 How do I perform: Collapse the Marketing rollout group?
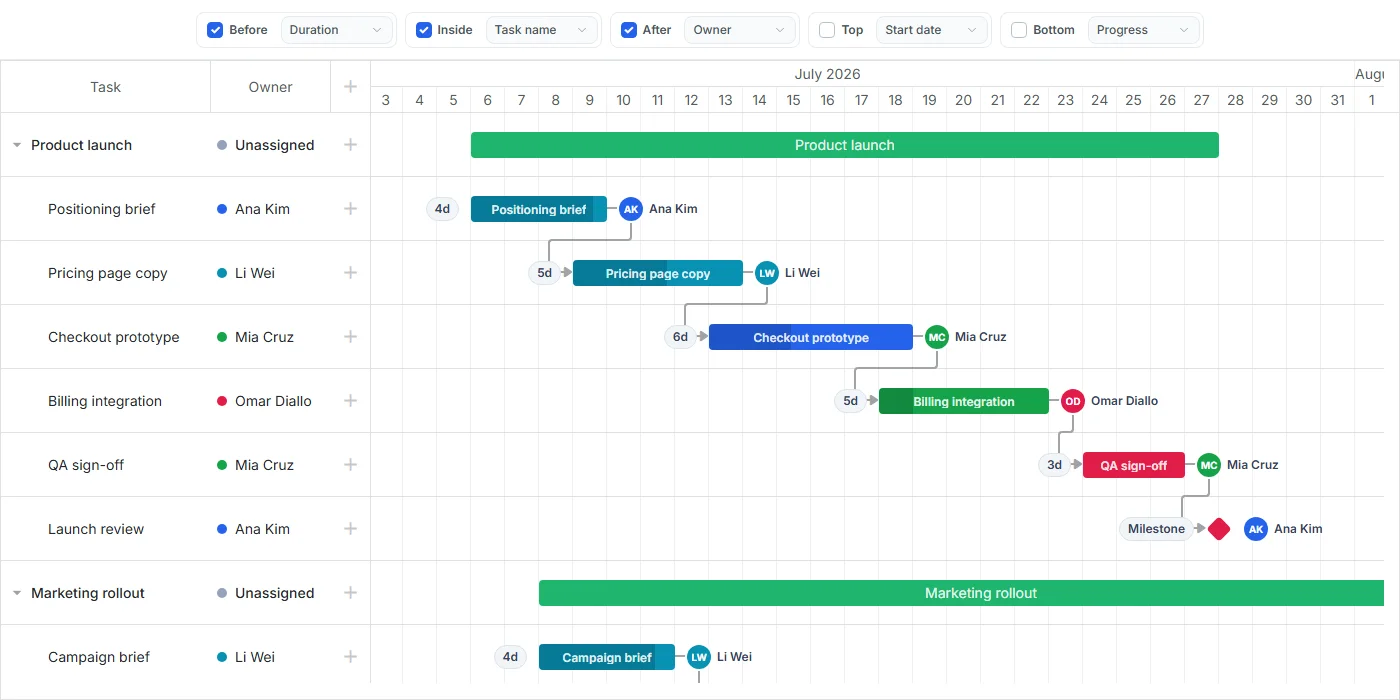click(17, 593)
